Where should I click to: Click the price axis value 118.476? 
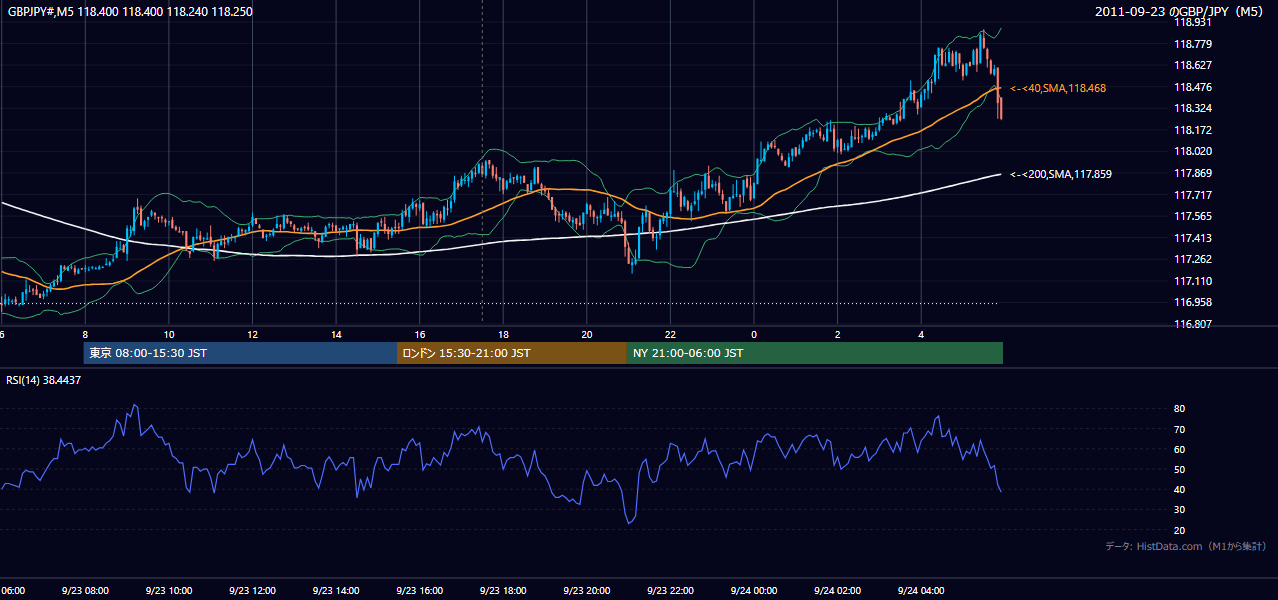(1194, 87)
